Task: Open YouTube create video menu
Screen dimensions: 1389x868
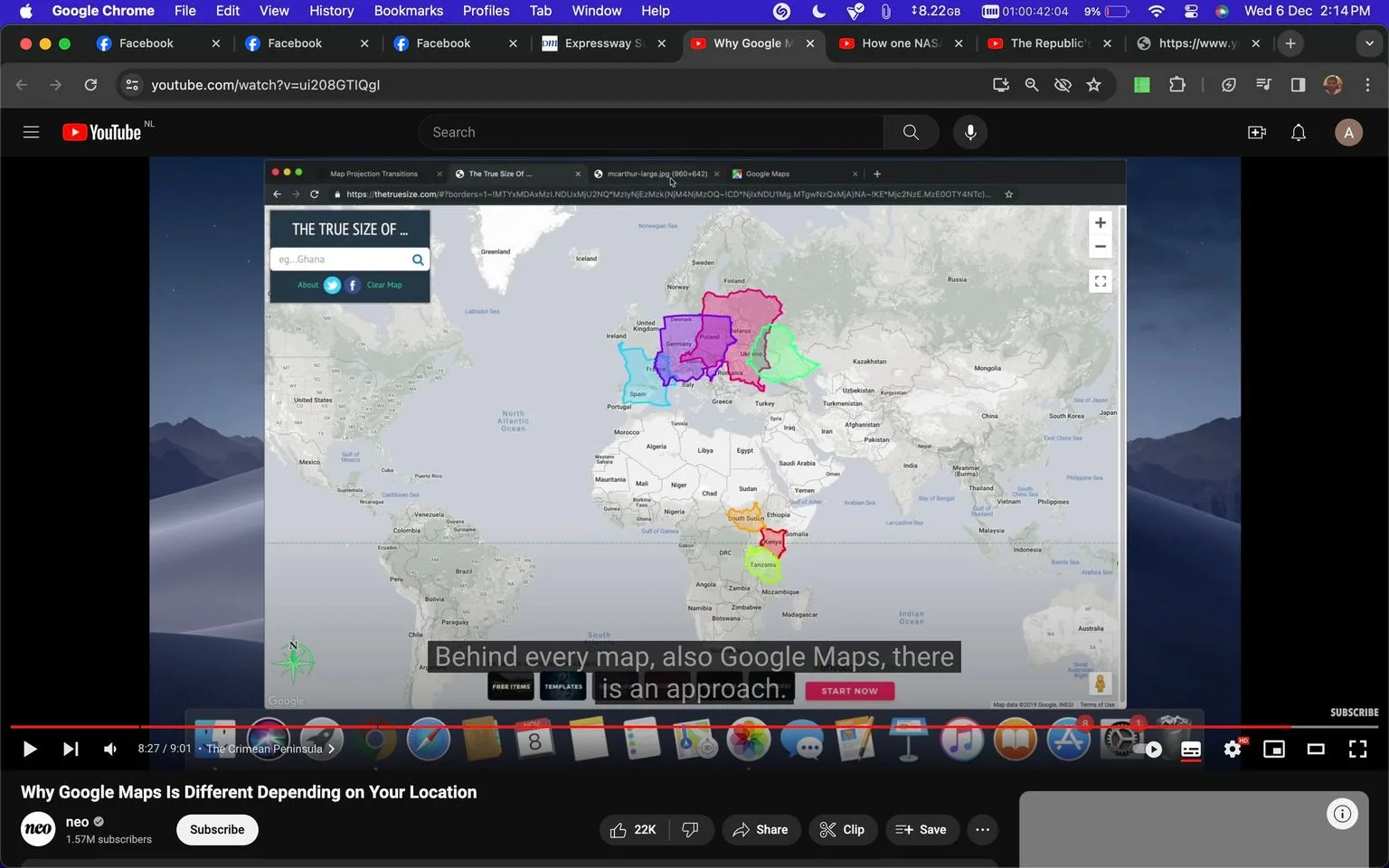Action: (1257, 132)
